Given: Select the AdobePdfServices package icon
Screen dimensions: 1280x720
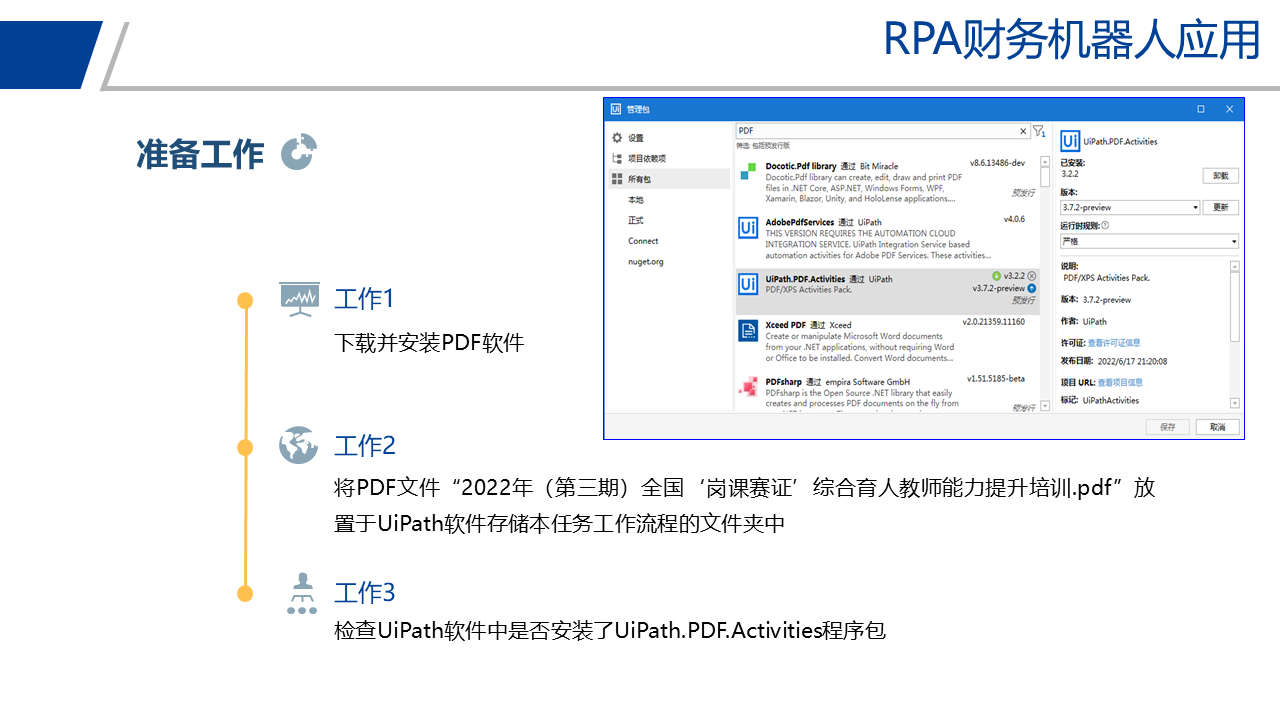Looking at the screenshot, I should tap(748, 228).
